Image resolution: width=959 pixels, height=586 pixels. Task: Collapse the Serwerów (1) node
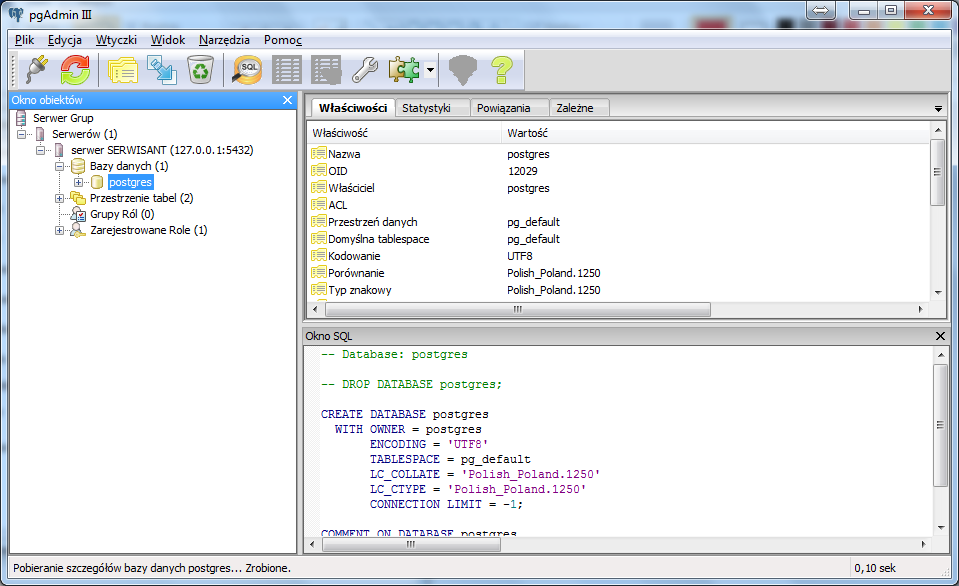click(x=21, y=134)
